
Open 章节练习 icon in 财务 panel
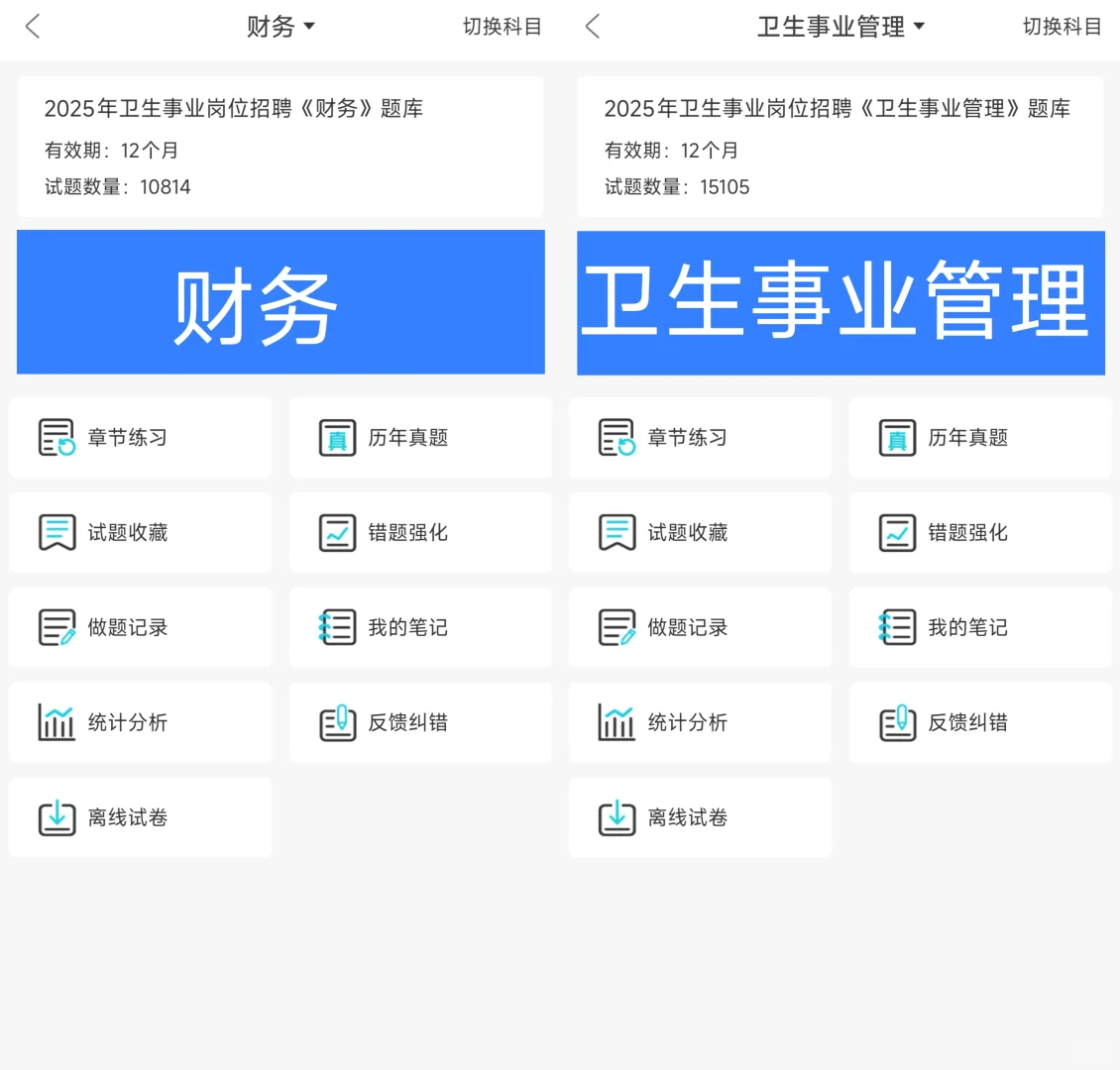(x=56, y=437)
